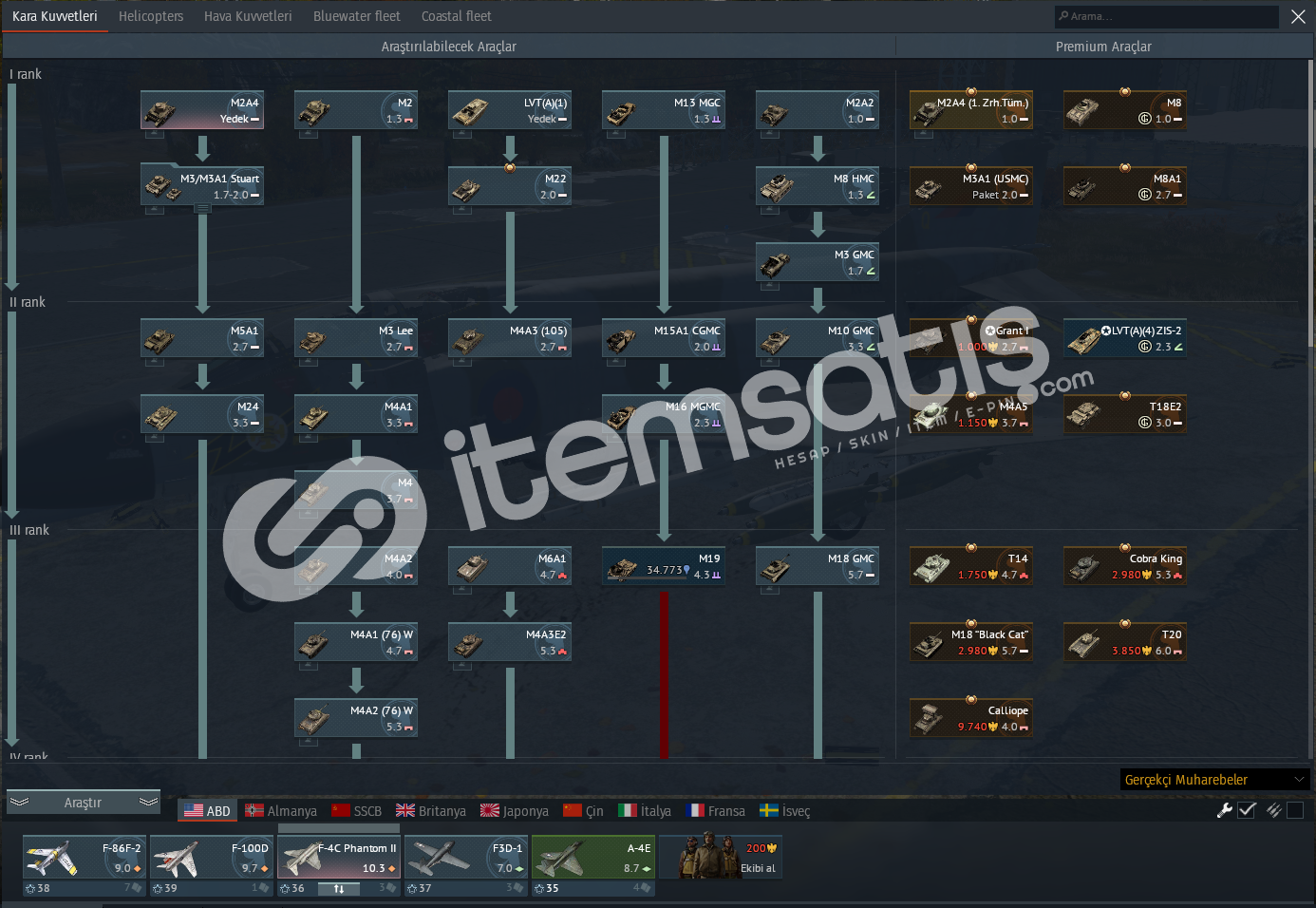
Task: Select the M19 vehicle being researched
Action: tap(664, 566)
